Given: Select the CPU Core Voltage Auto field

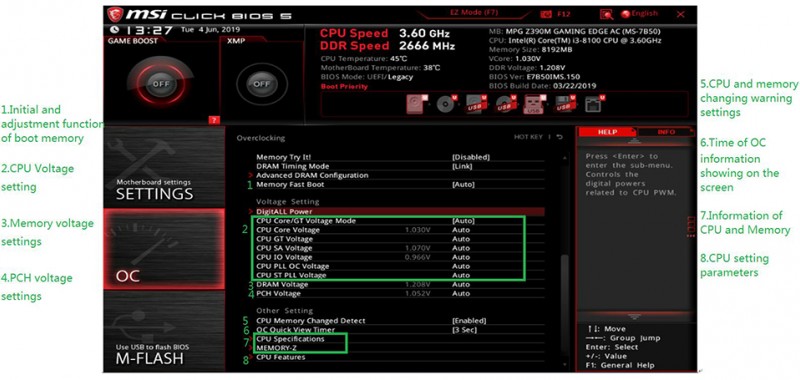Looking at the screenshot, I should tap(461, 230).
